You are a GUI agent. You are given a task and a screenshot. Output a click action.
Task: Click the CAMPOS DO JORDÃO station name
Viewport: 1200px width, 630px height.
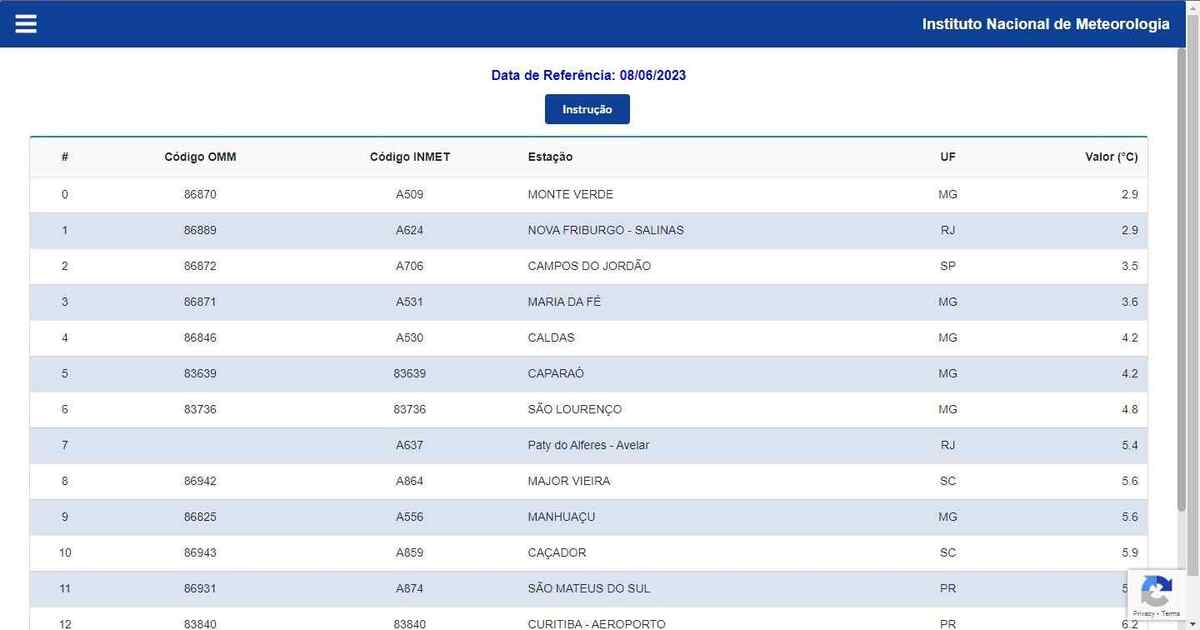click(x=589, y=266)
